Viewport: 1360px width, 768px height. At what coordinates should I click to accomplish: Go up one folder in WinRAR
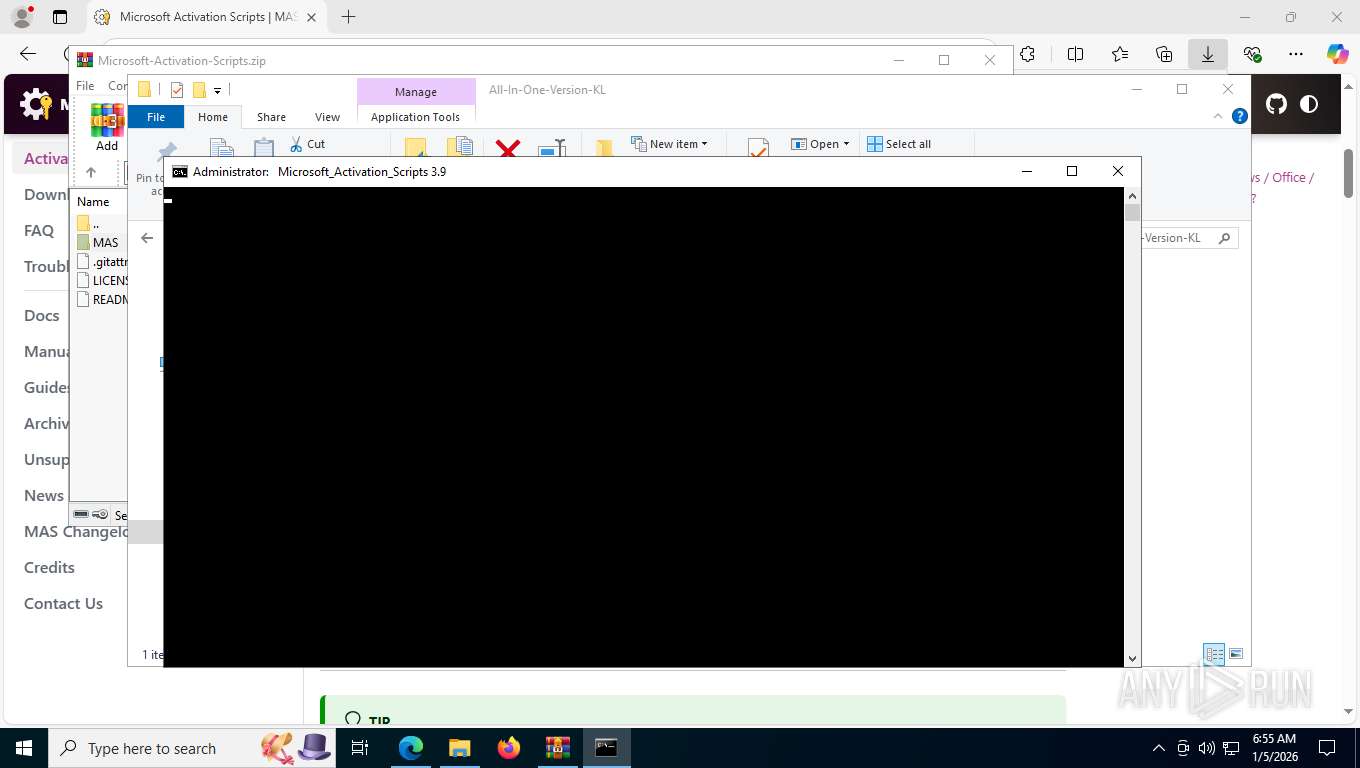(90, 172)
